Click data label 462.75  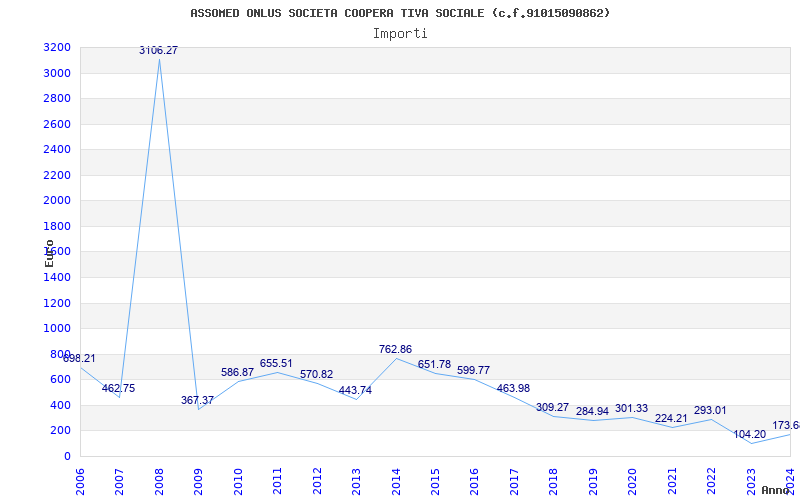coord(118,388)
